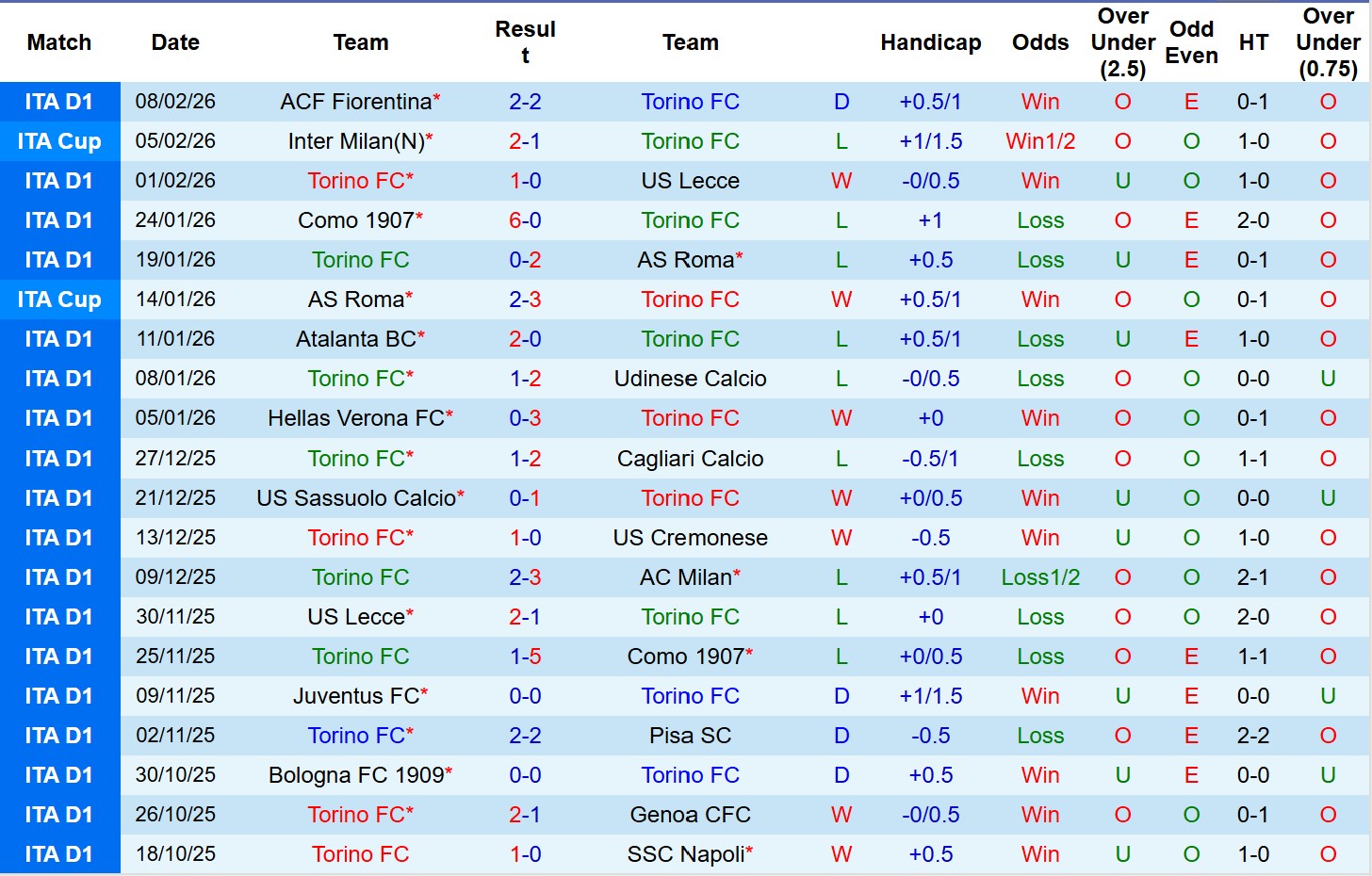Click the Win1/2 odds result cell
Screen dimensions: 1372x876
(x=1040, y=141)
